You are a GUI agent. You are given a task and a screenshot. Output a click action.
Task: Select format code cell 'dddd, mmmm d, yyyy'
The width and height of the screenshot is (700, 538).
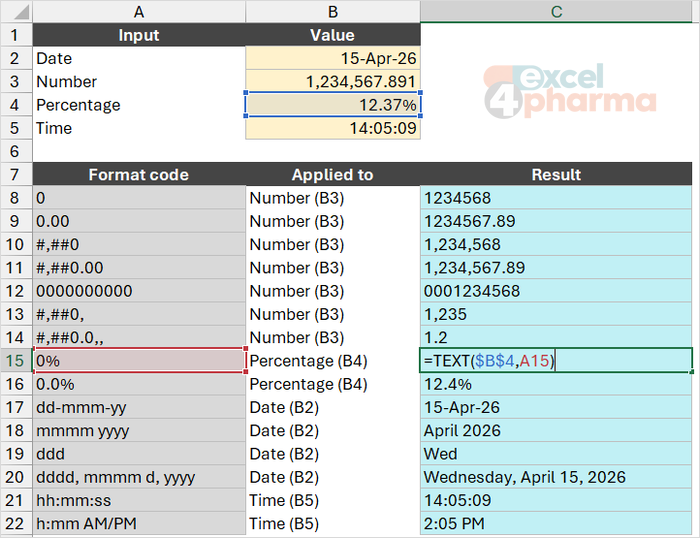[x=139, y=477]
